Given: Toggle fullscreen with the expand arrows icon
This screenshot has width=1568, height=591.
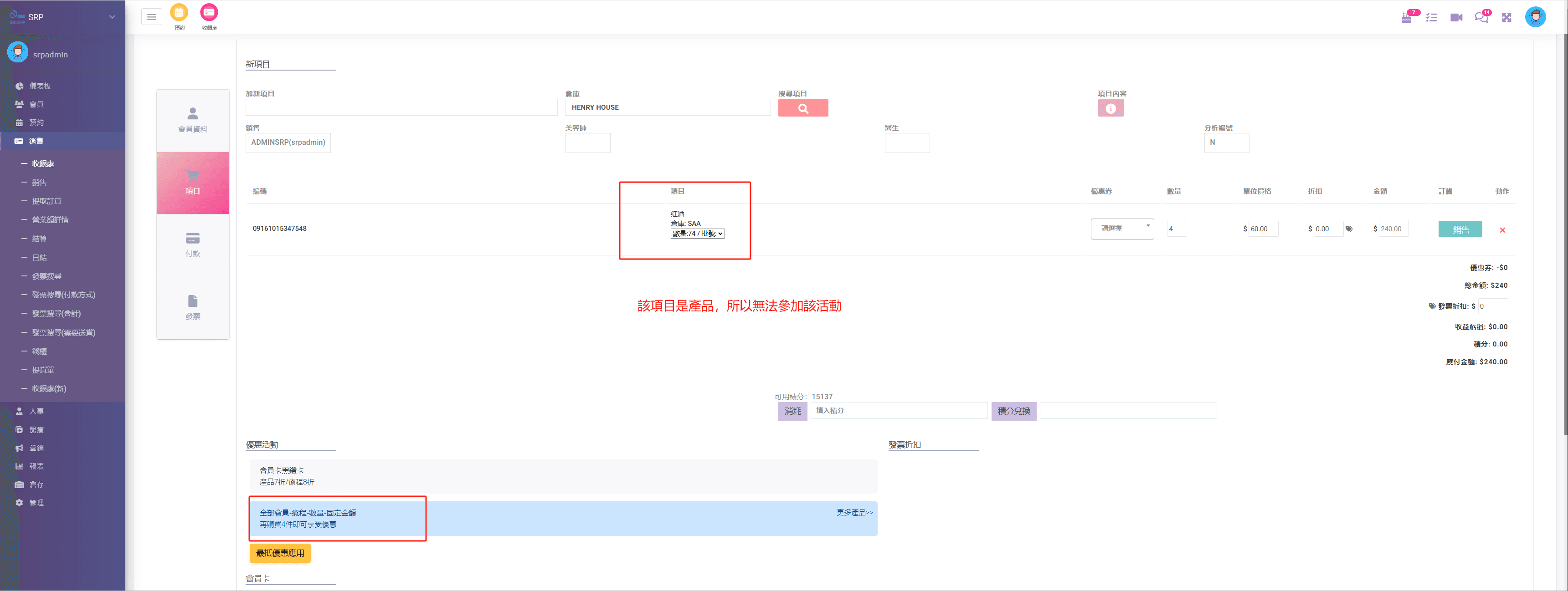Looking at the screenshot, I should tap(1506, 18).
